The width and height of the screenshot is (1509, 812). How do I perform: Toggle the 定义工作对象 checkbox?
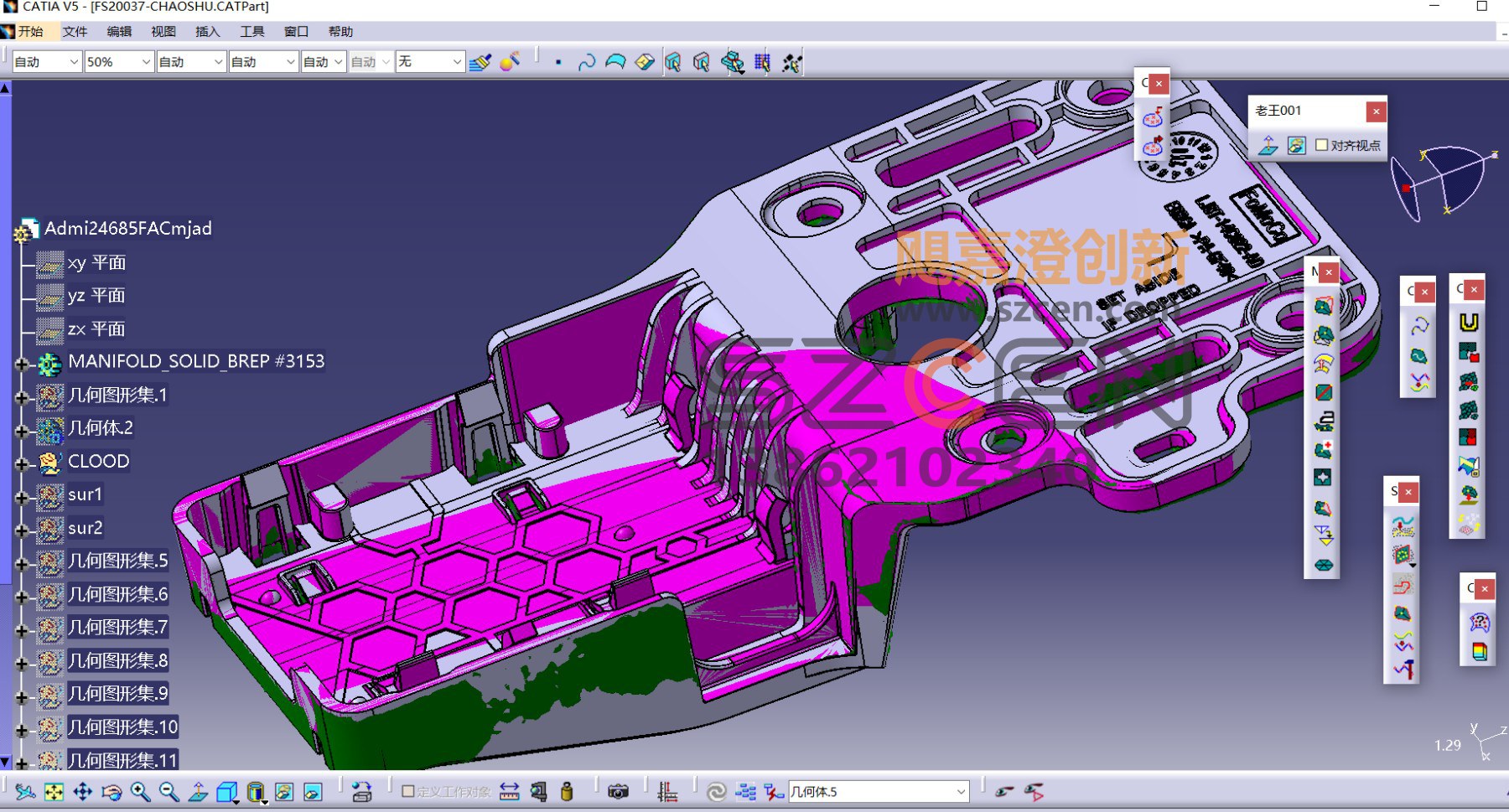point(408,791)
